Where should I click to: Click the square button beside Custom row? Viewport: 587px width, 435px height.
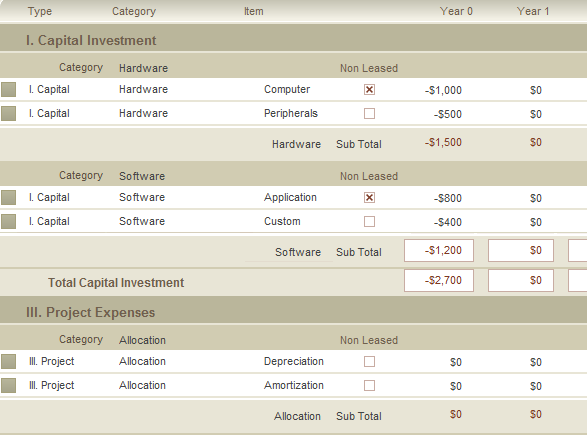(x=8, y=222)
